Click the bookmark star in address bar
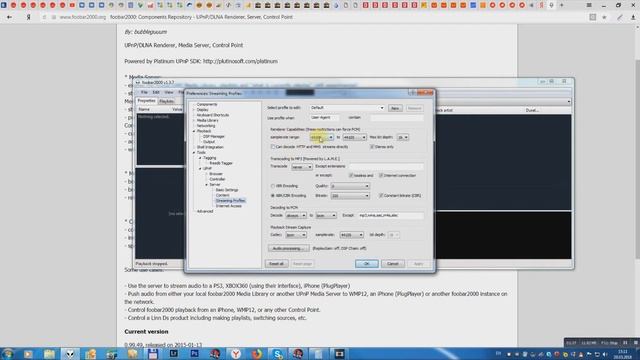The image size is (640, 360). click(x=604, y=17)
